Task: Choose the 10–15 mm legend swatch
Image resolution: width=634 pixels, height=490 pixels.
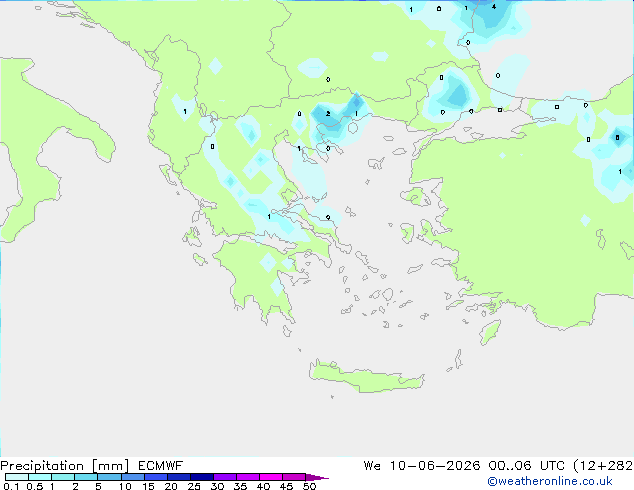Action: (132, 477)
